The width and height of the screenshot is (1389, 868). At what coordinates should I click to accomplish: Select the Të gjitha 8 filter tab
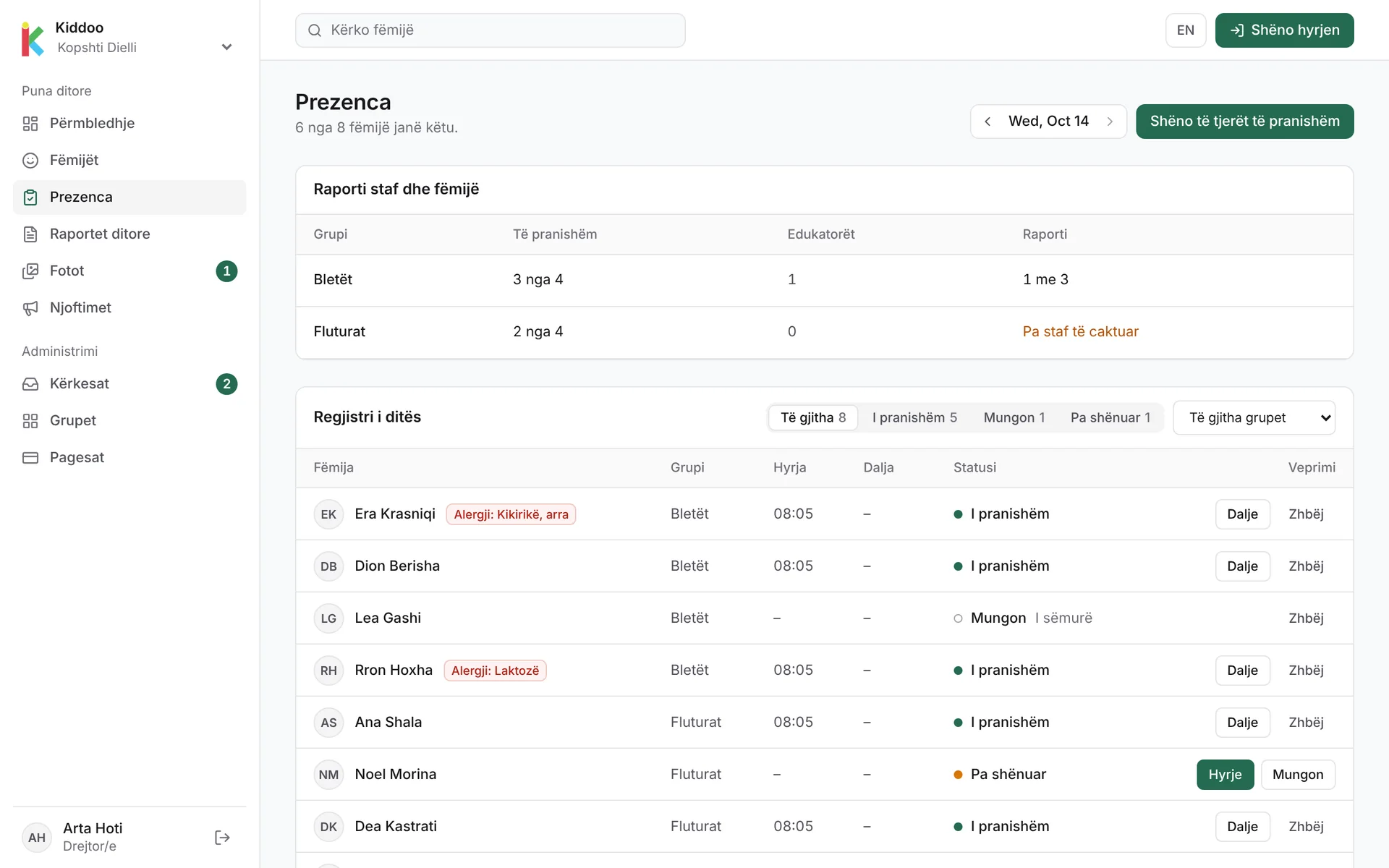pyautogui.click(x=813, y=417)
